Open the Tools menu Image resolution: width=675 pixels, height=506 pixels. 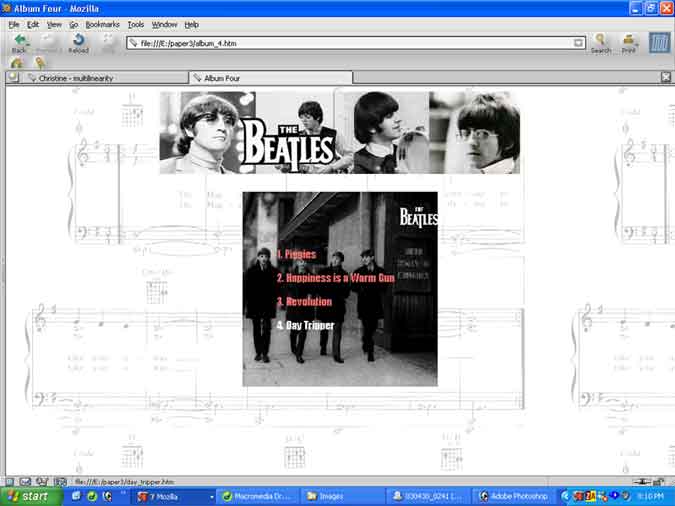[x=135, y=24]
